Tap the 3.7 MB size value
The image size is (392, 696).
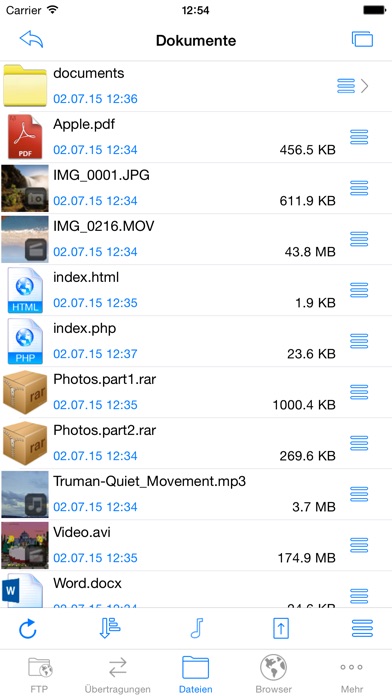(314, 507)
